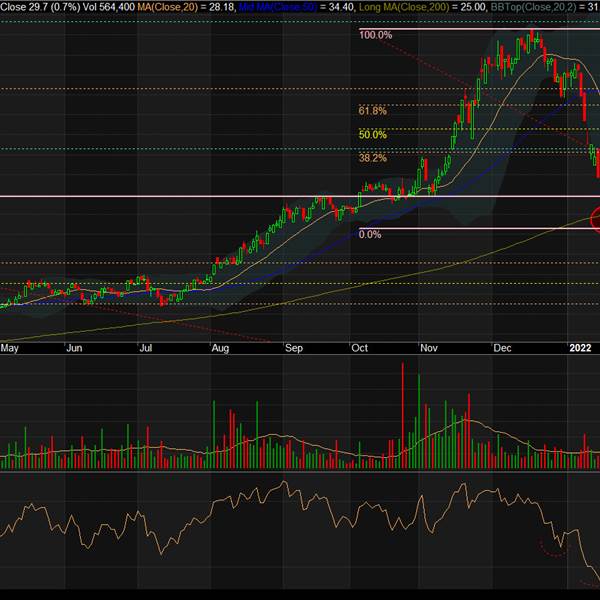600x600 pixels.
Task: Click the '= 28.18' moving average value
Action: pos(218,7)
